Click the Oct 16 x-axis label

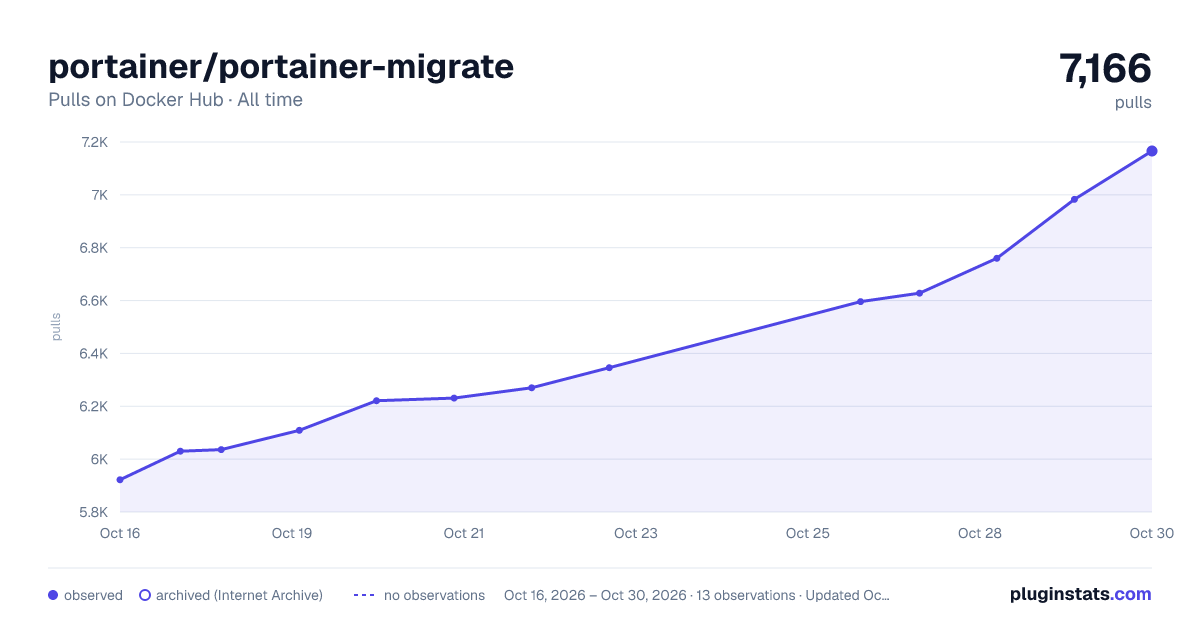pyautogui.click(x=120, y=533)
